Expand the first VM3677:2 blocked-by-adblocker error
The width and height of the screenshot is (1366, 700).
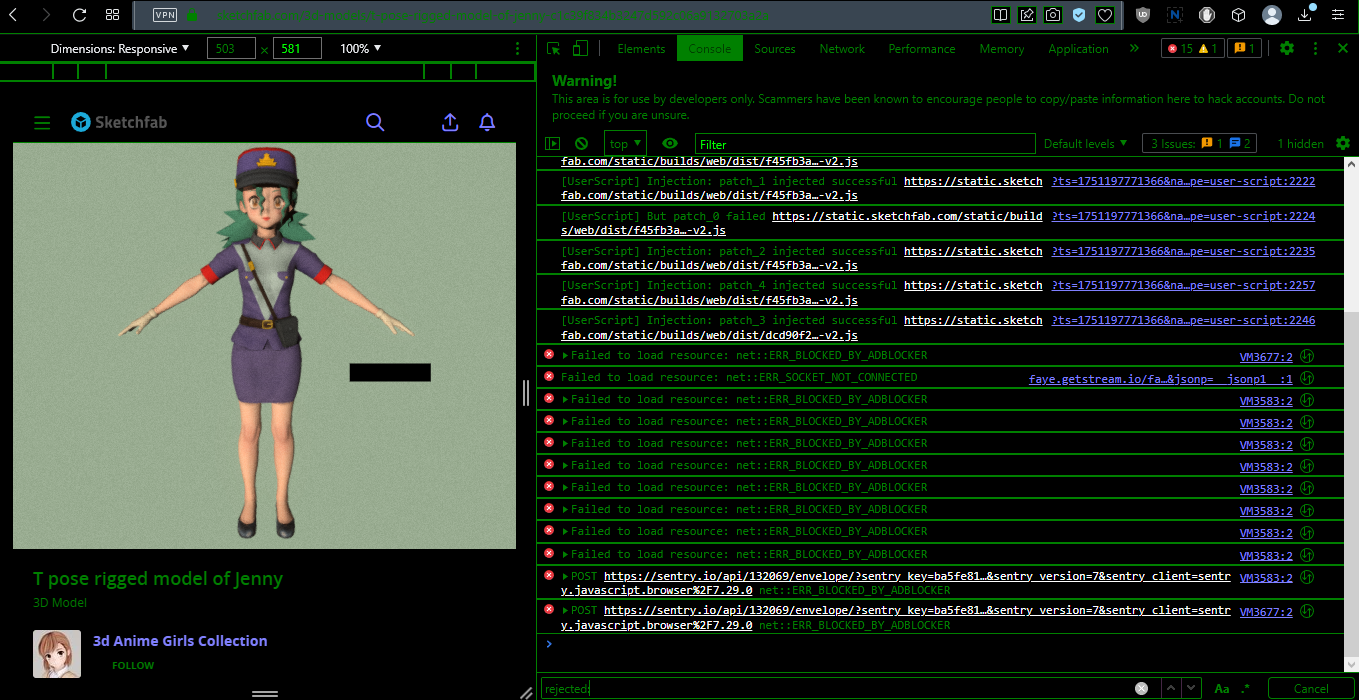coord(566,355)
